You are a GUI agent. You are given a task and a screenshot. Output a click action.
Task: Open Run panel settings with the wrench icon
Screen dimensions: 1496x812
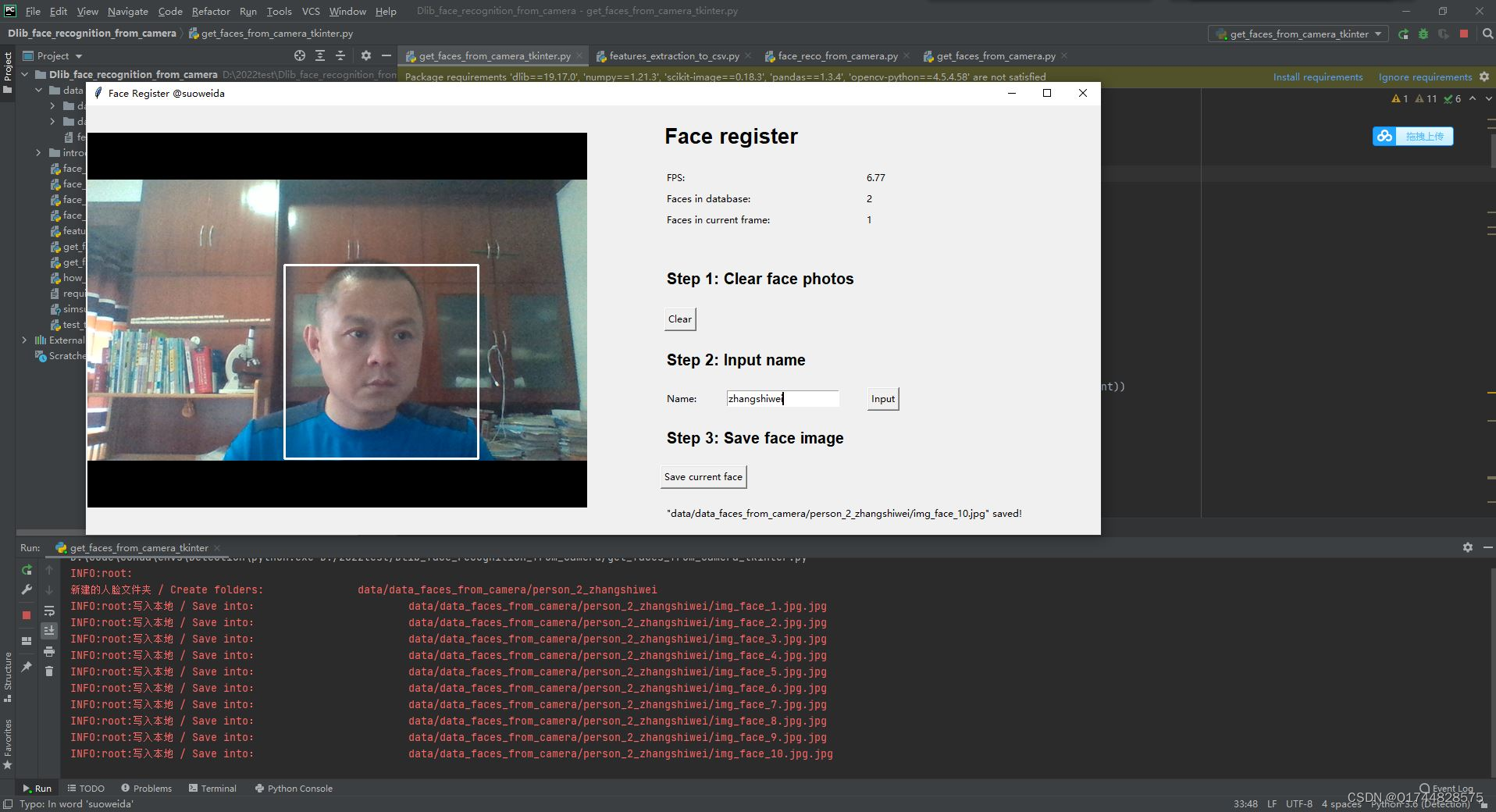point(26,590)
